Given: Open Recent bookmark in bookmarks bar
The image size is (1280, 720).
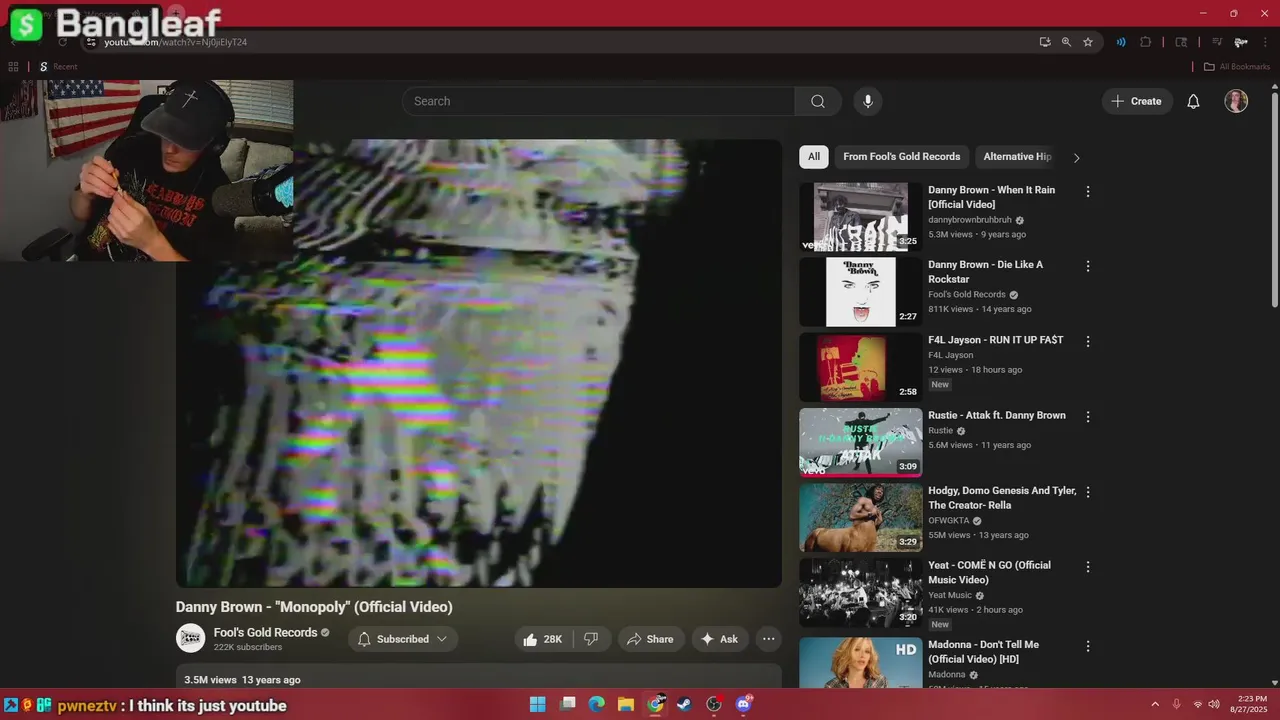Looking at the screenshot, I should point(58,67).
